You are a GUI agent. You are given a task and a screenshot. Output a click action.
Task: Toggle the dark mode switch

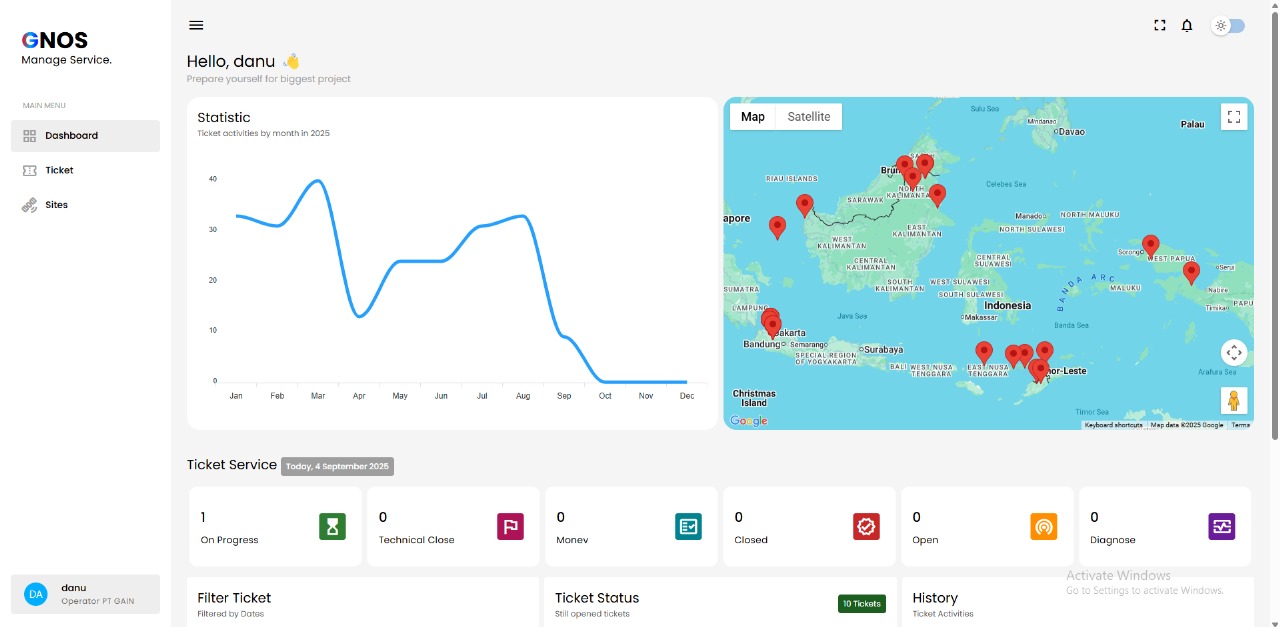[1229, 26]
